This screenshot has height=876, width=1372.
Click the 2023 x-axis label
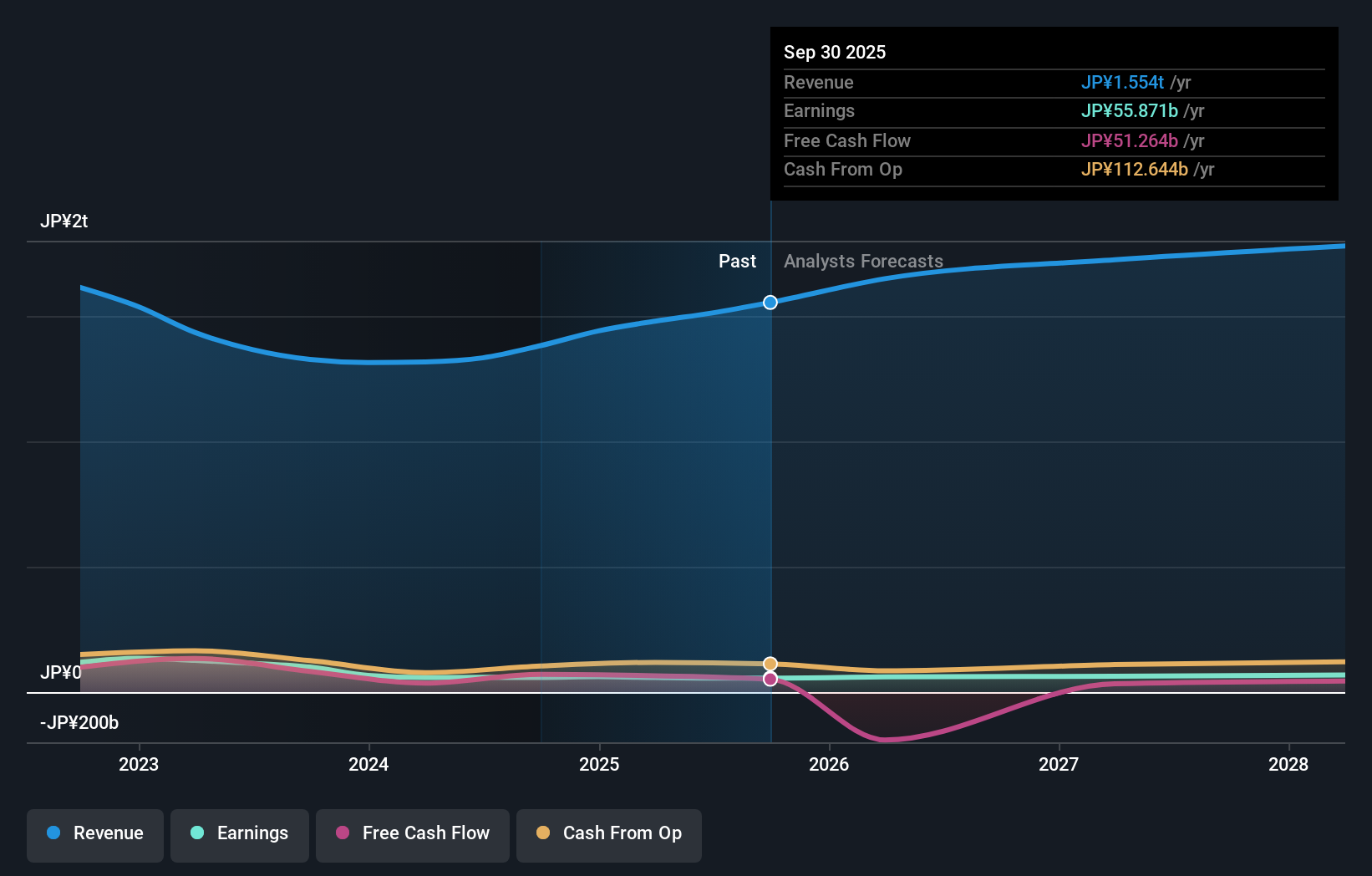(x=139, y=764)
